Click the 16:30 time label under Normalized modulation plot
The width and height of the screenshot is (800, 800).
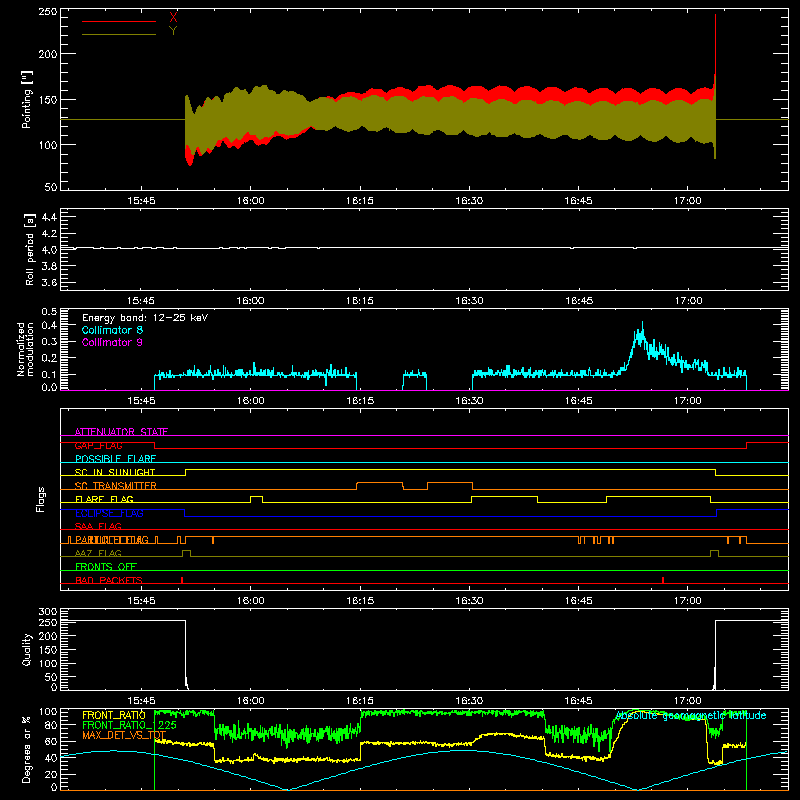click(469, 401)
